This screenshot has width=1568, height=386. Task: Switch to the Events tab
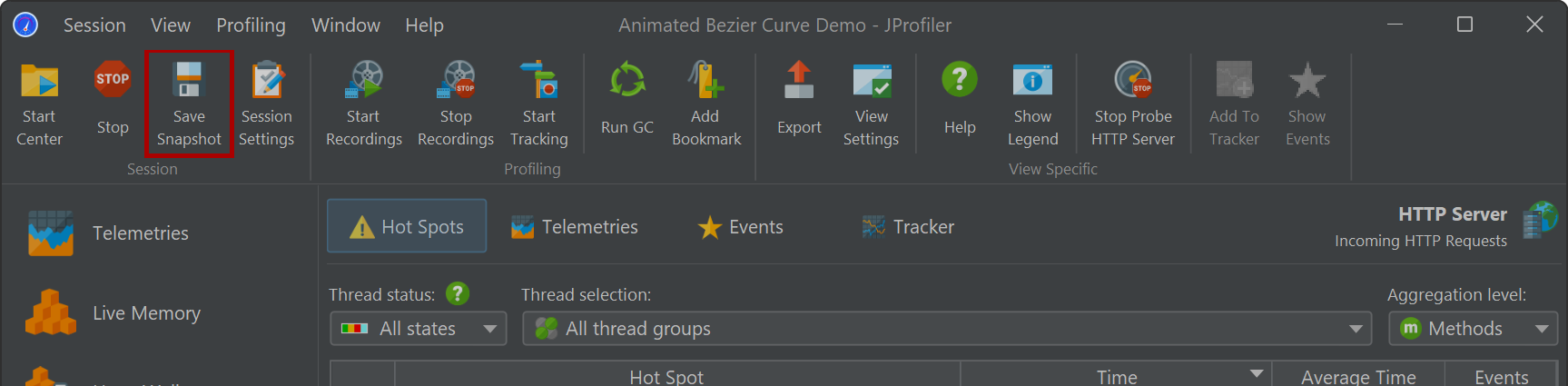click(x=740, y=227)
